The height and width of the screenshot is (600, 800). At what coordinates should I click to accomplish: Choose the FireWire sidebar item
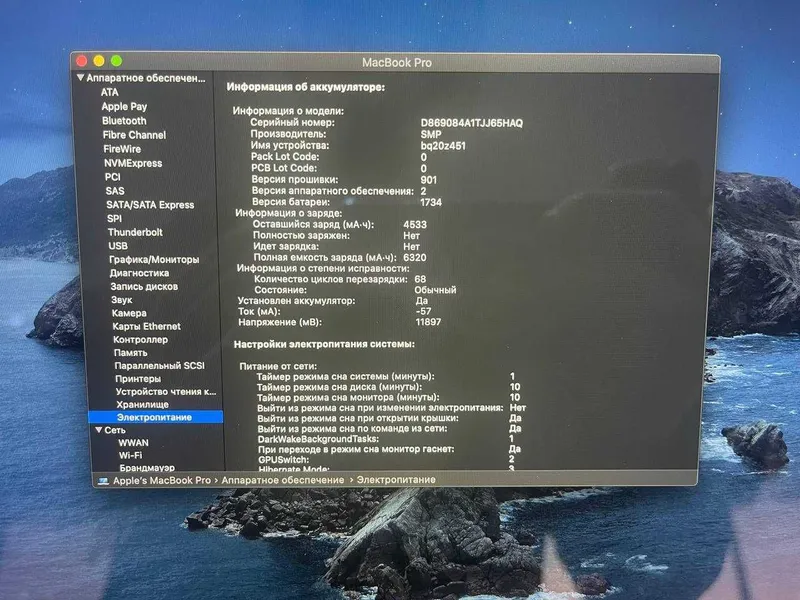pyautogui.click(x=122, y=149)
